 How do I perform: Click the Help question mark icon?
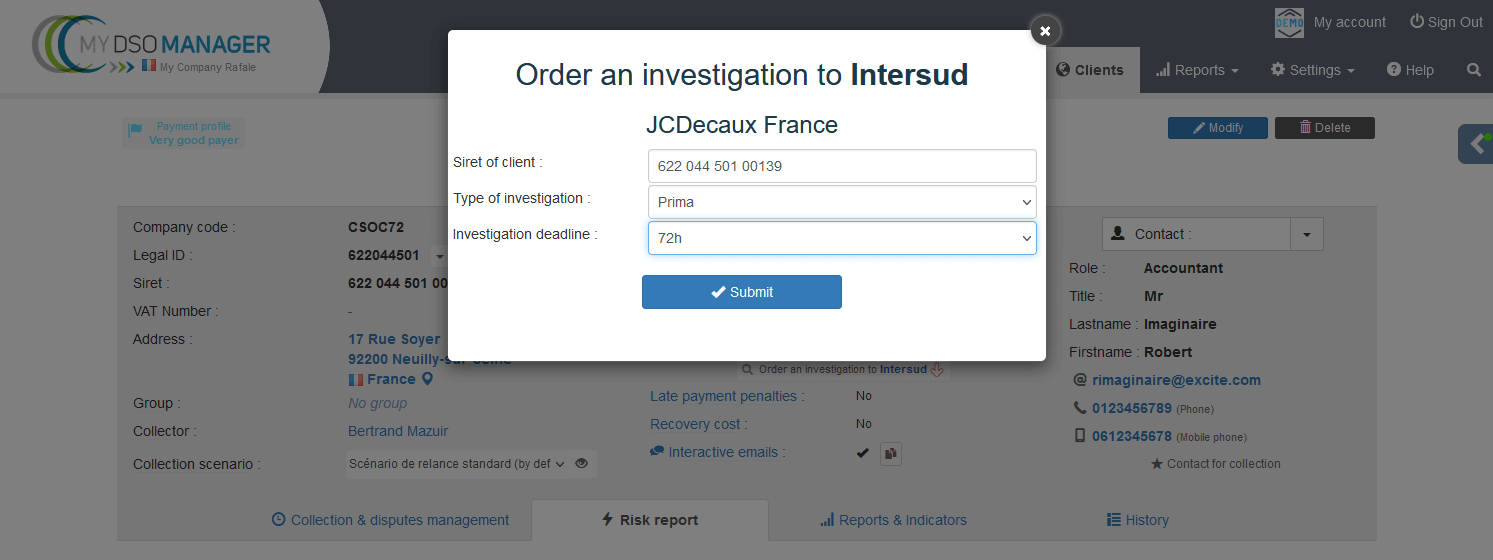[1393, 70]
